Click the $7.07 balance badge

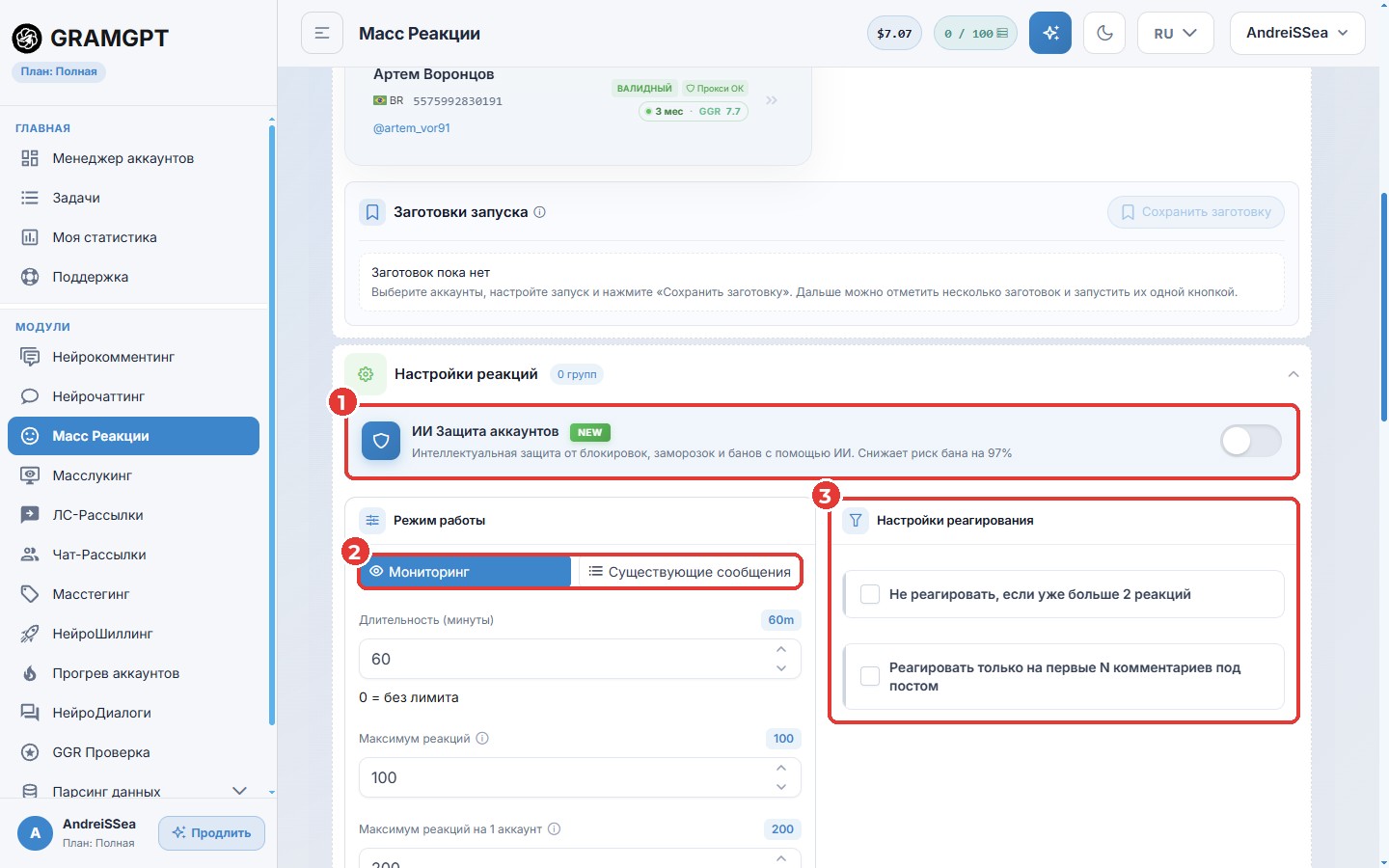(x=894, y=33)
